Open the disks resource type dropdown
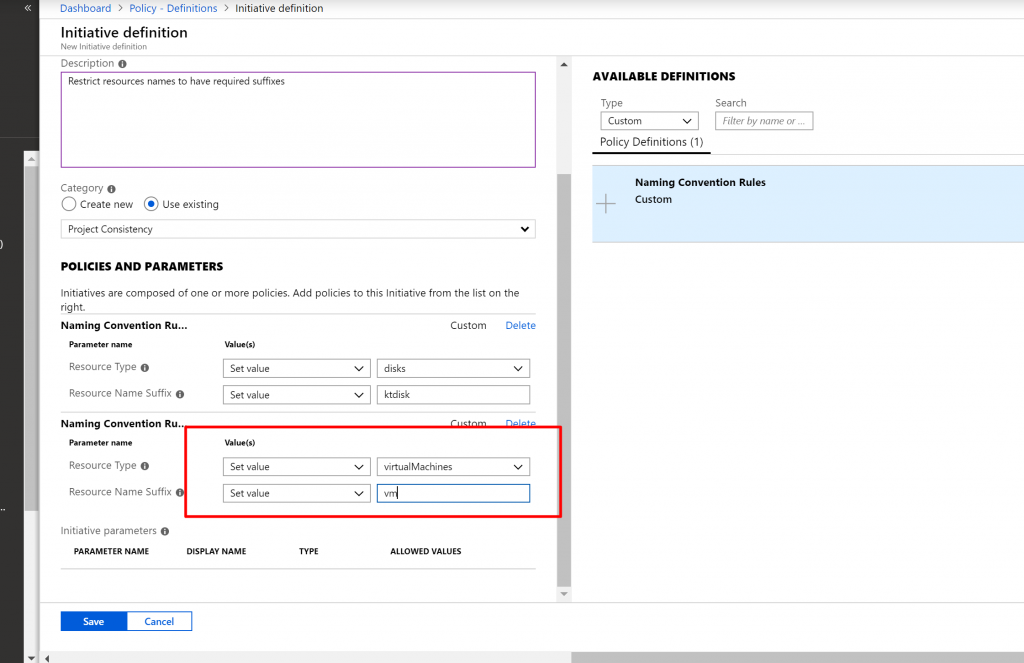This screenshot has width=1024, height=663. (453, 368)
